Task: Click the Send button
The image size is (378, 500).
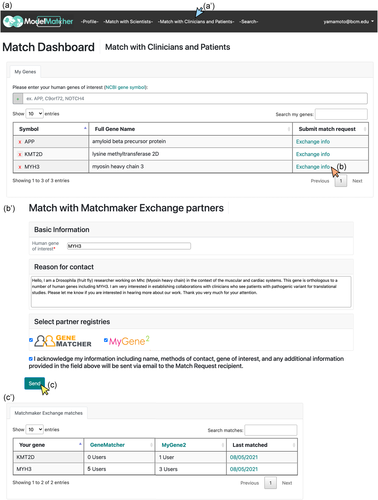Action: (x=34, y=383)
